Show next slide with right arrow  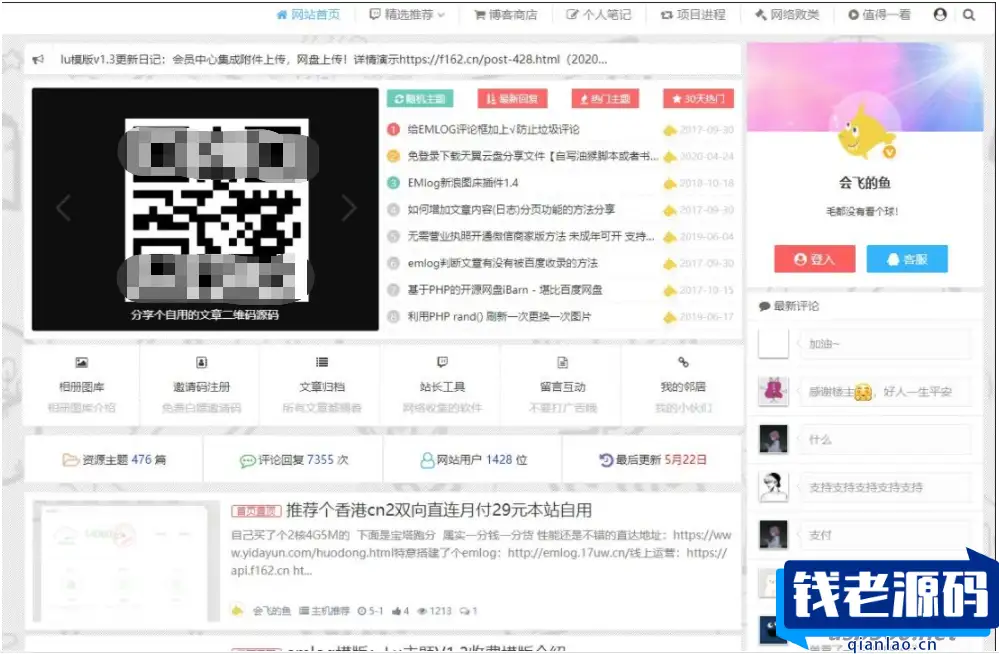(349, 208)
